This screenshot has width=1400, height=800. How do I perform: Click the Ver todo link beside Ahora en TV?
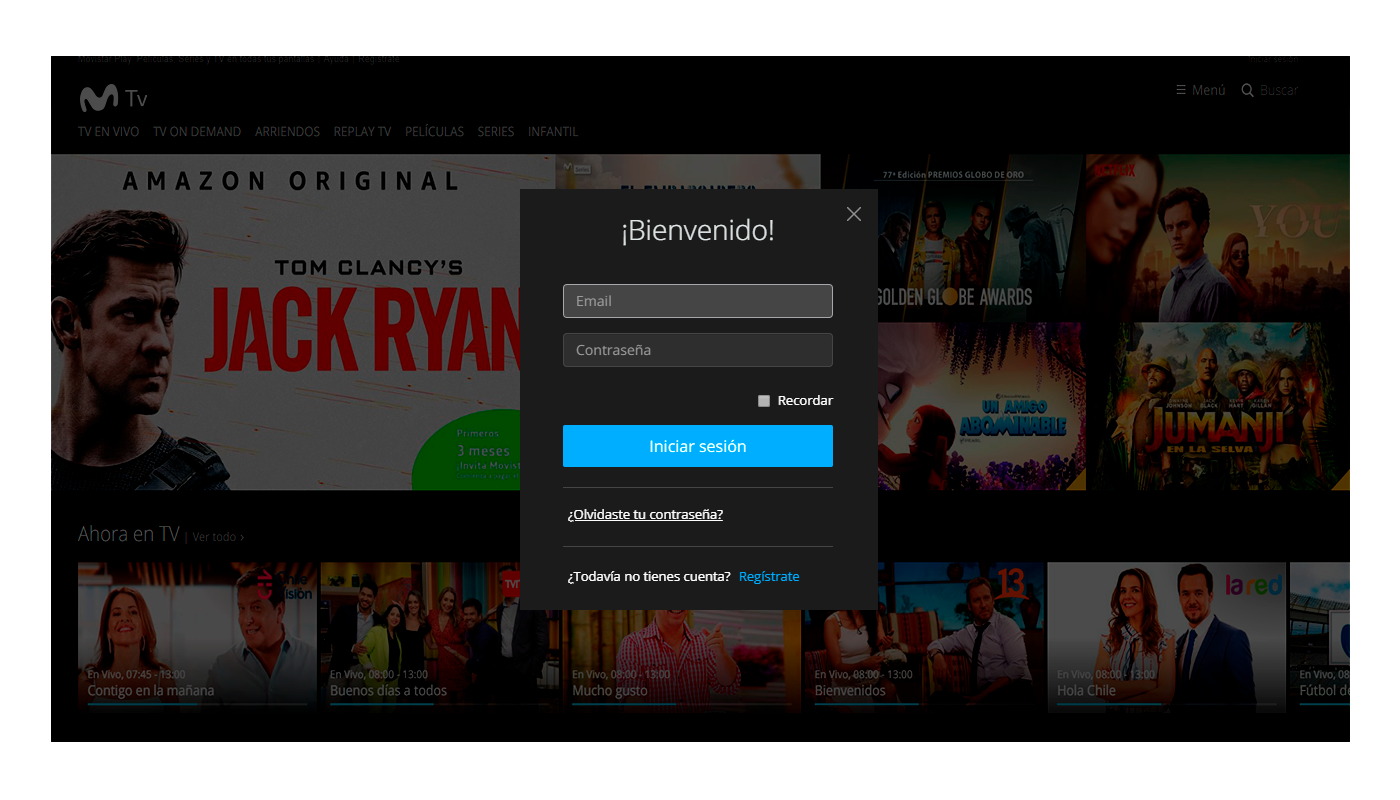[x=218, y=537]
